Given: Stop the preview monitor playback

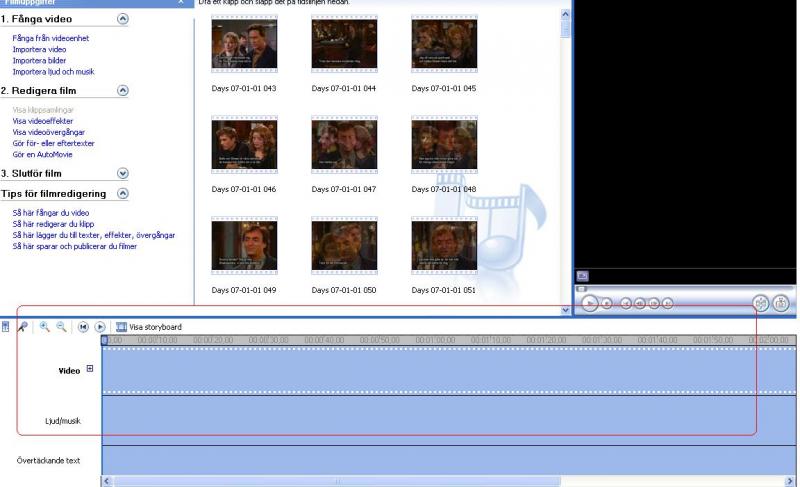Looking at the screenshot, I should coord(607,304).
